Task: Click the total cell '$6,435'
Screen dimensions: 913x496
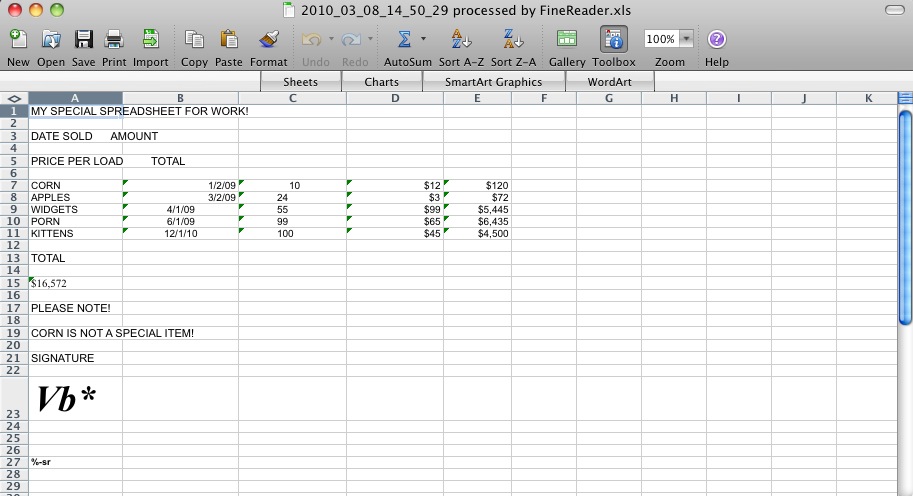Action: [x=477, y=222]
